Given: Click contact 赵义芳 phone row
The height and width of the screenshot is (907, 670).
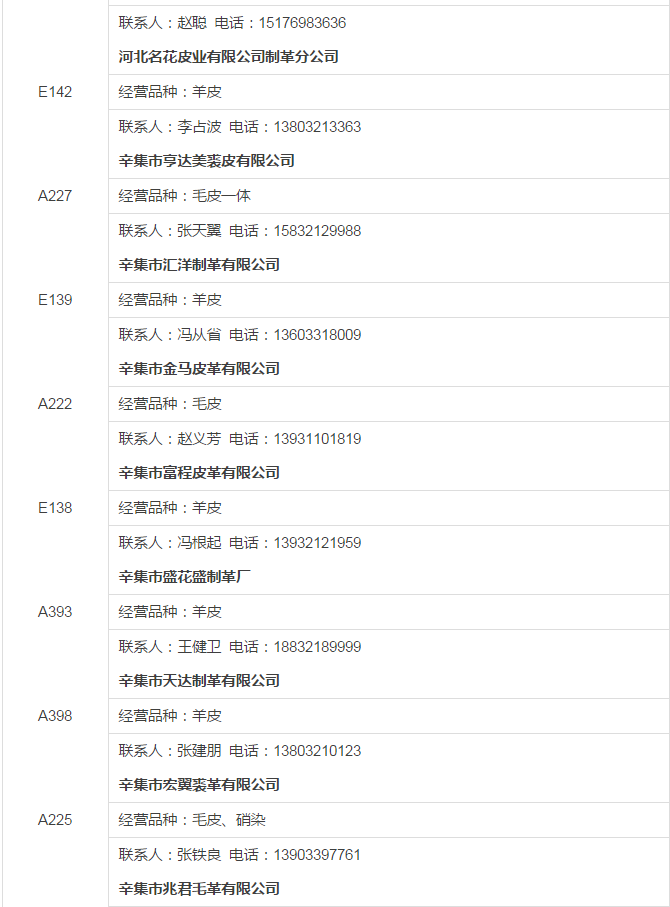Looking at the screenshot, I should pos(388,439).
